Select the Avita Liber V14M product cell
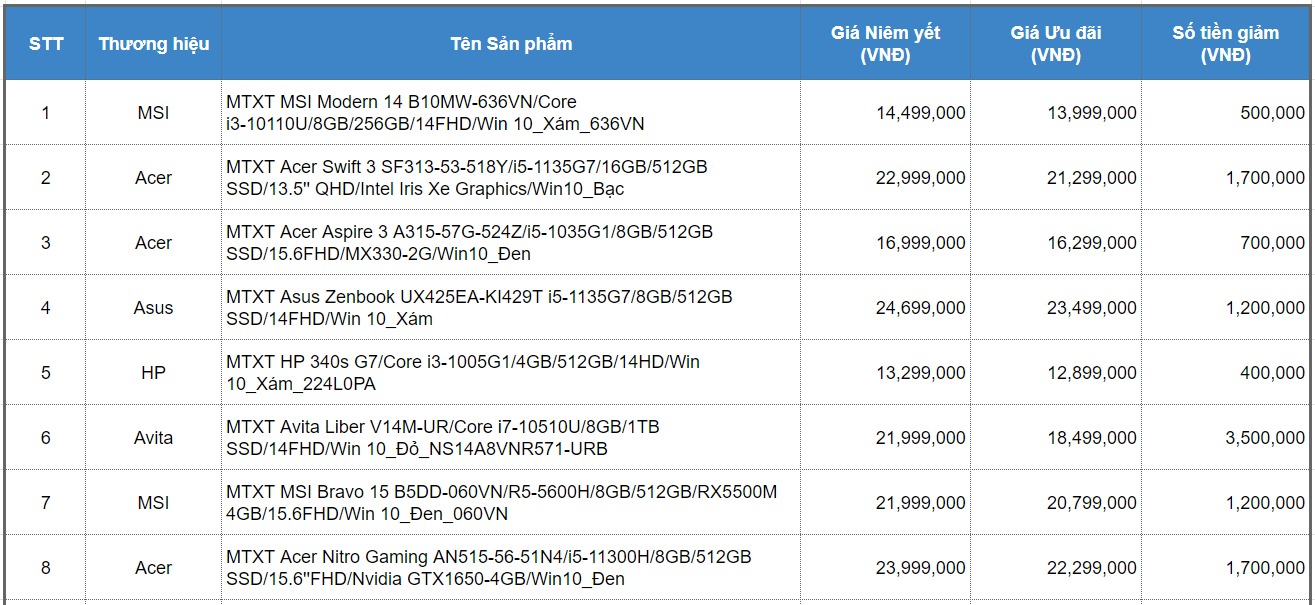 (x=511, y=438)
